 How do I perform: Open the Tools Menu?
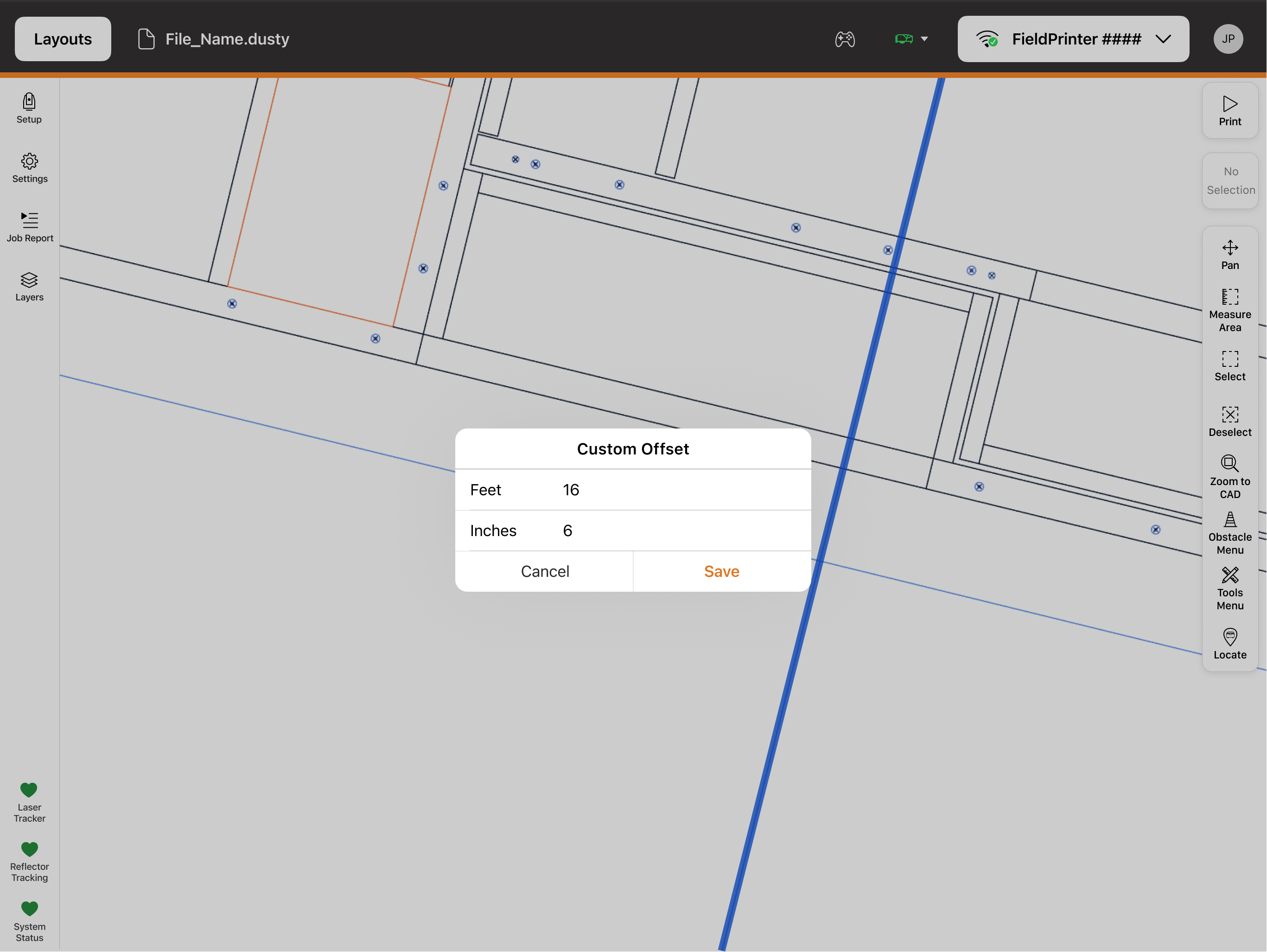tap(1230, 589)
